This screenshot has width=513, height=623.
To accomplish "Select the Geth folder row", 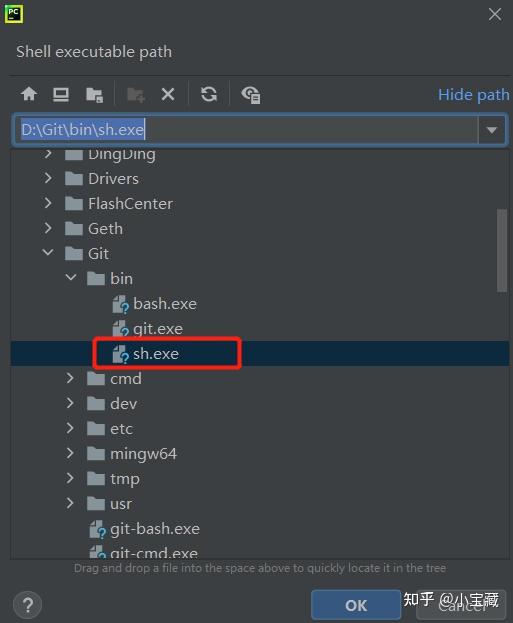I will coord(260,228).
